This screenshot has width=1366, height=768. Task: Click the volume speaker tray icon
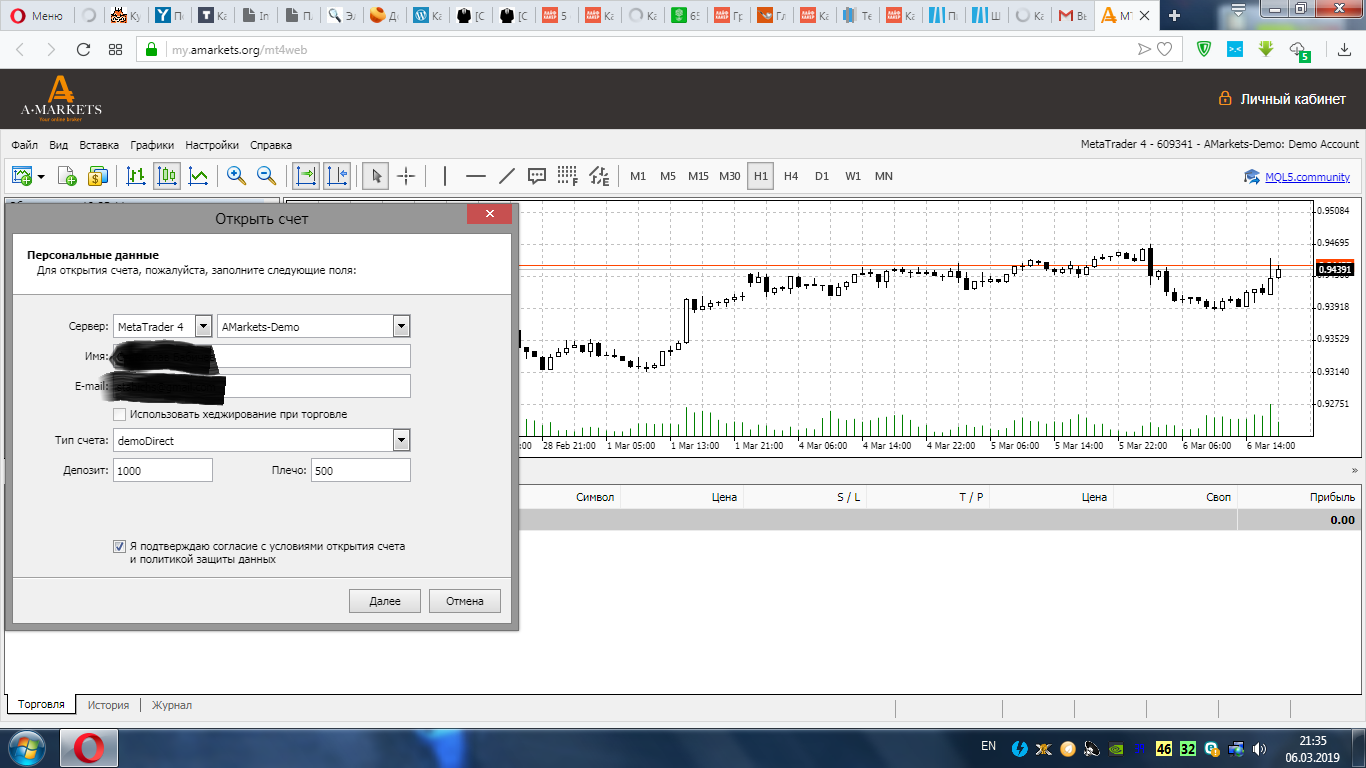(1257, 748)
